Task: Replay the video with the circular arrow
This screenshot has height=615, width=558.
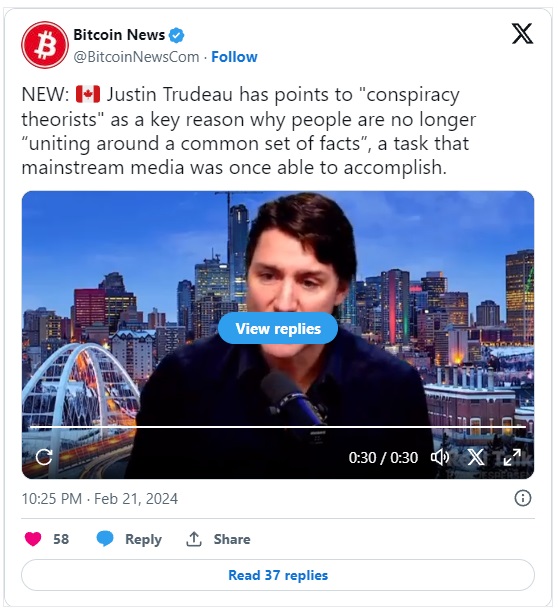Action: 44,457
